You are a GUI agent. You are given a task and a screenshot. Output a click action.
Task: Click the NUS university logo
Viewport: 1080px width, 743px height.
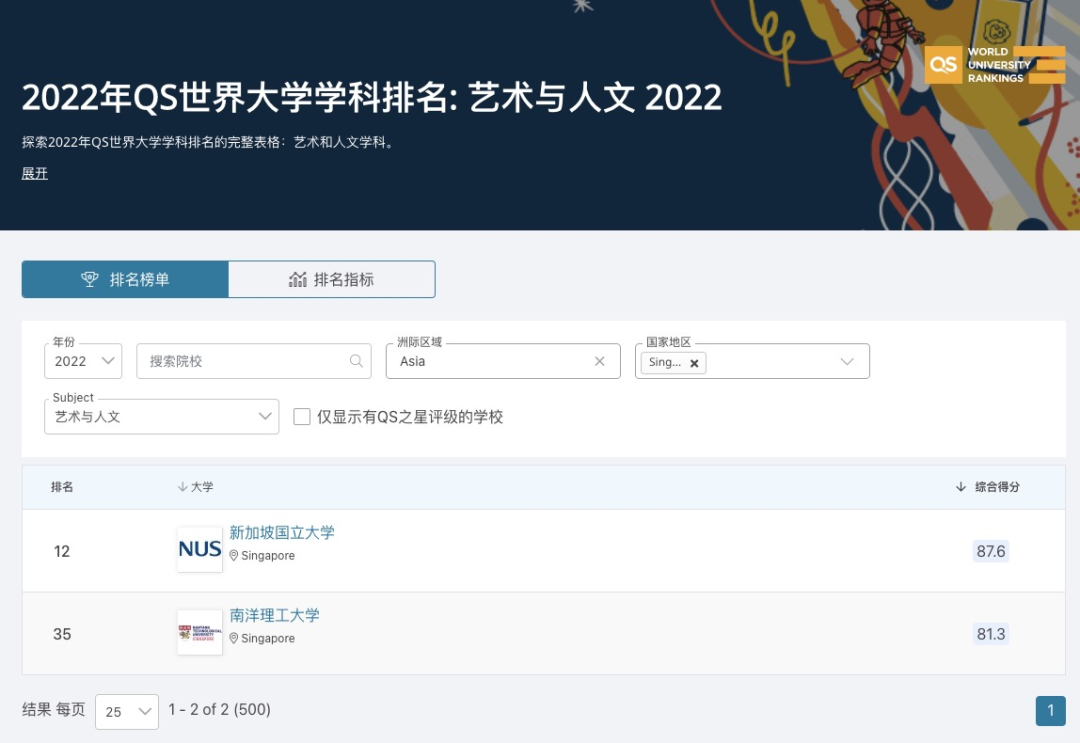tap(200, 549)
